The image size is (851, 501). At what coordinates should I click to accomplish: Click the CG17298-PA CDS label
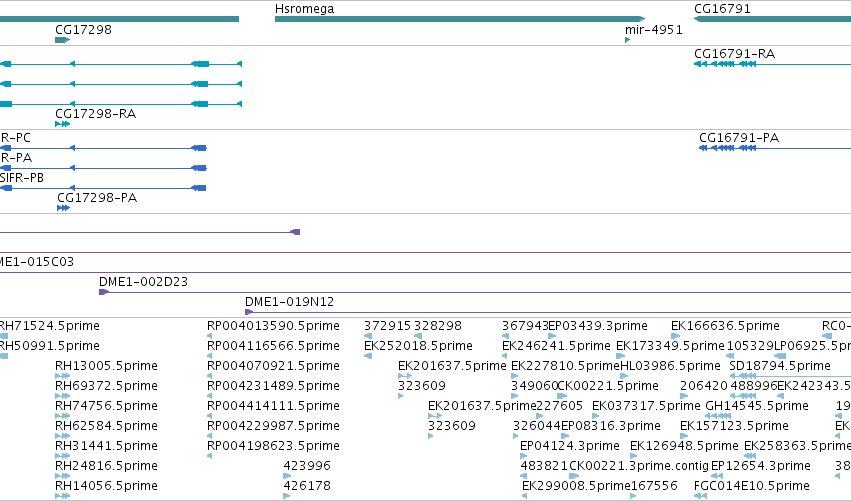pyautogui.click(x=97, y=198)
